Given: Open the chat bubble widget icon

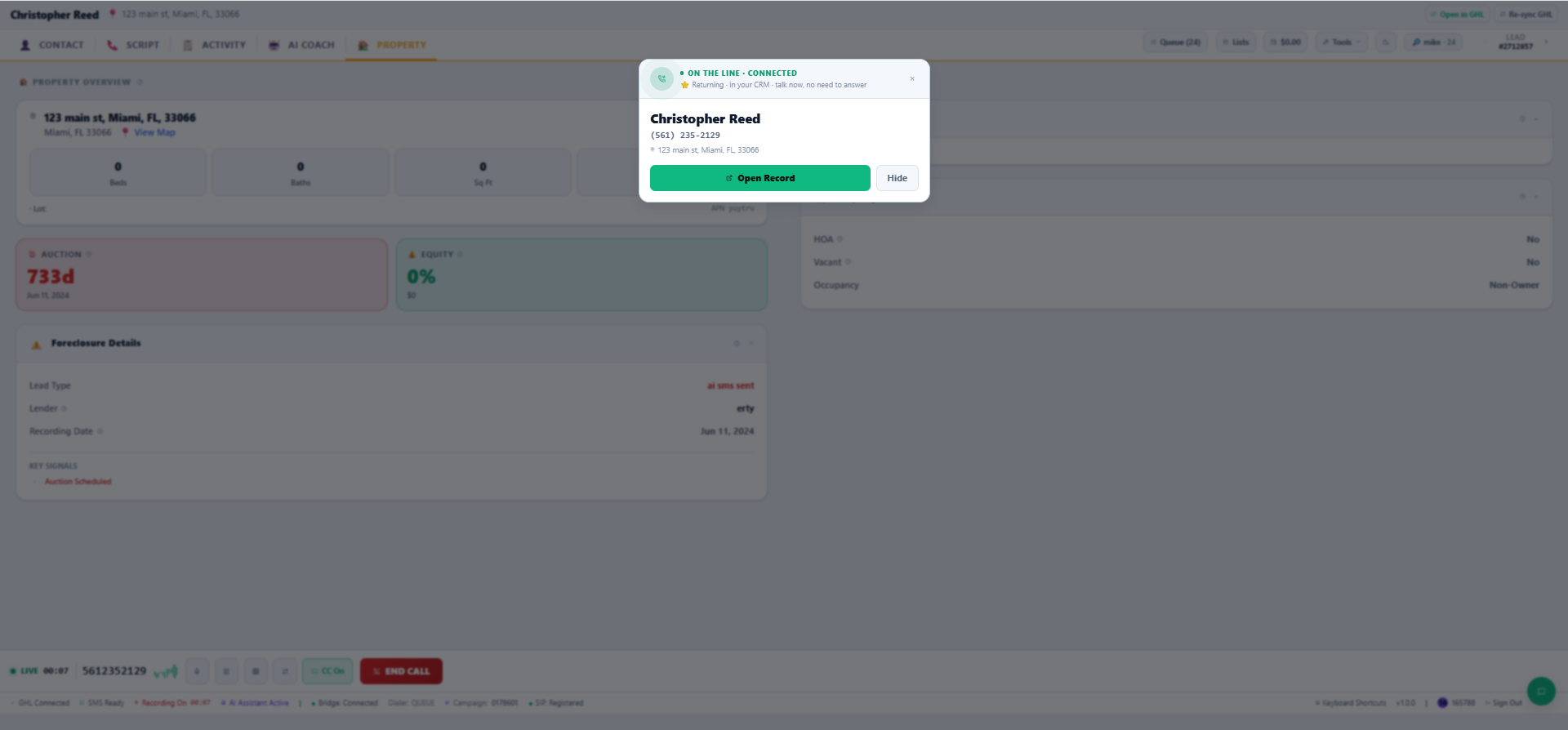Looking at the screenshot, I should pyautogui.click(x=1541, y=691).
